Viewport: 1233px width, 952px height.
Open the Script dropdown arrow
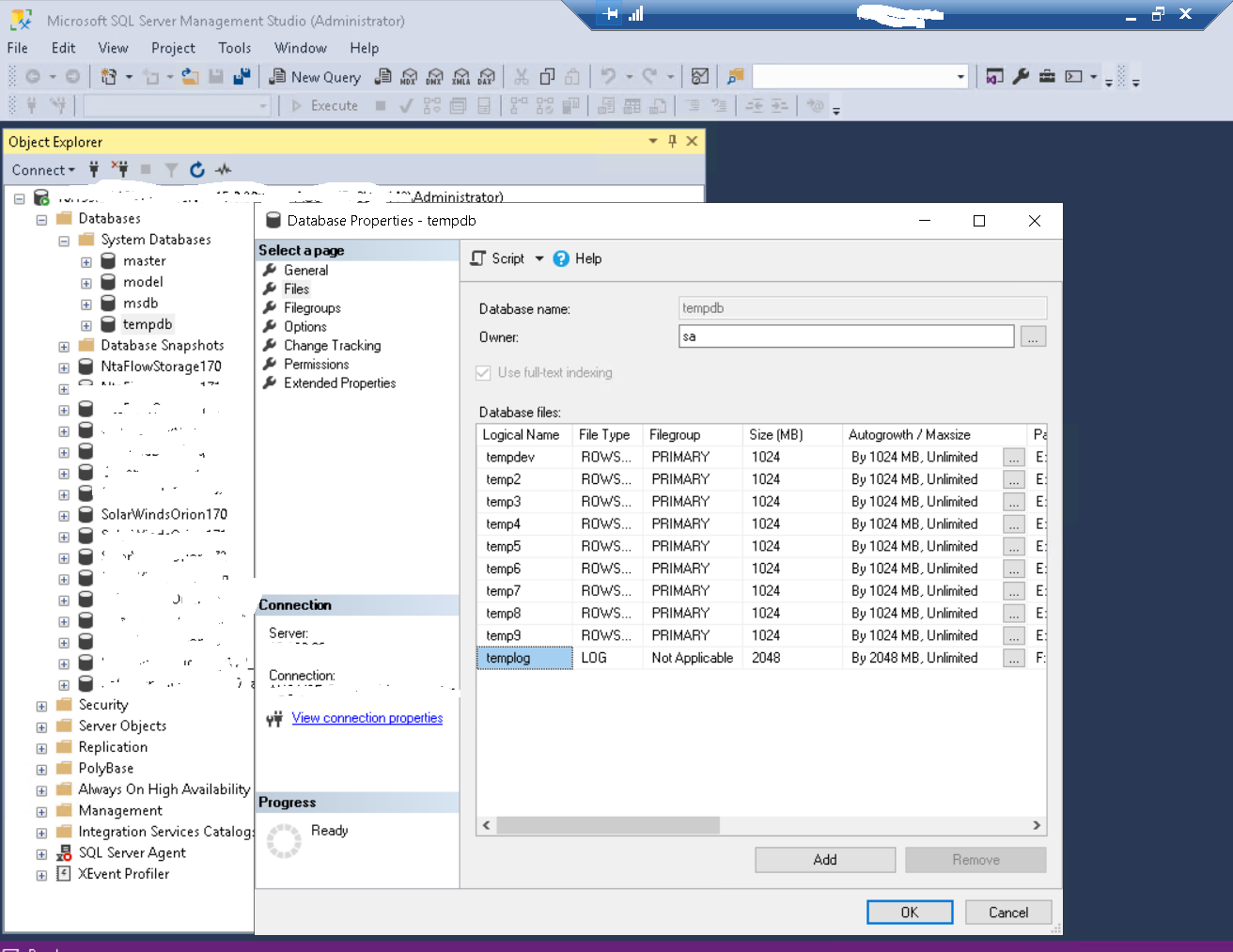coord(539,258)
